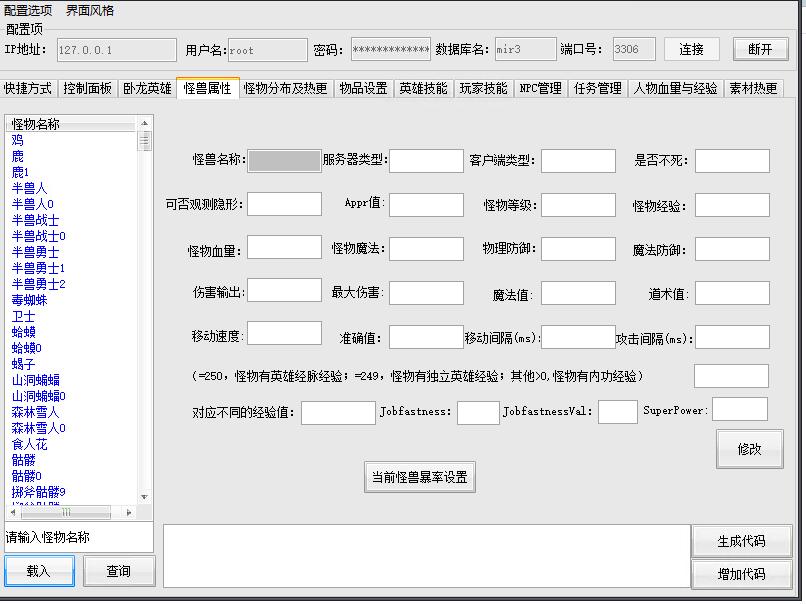Select 毒蜘蛛 in the monster list

(x=29, y=300)
